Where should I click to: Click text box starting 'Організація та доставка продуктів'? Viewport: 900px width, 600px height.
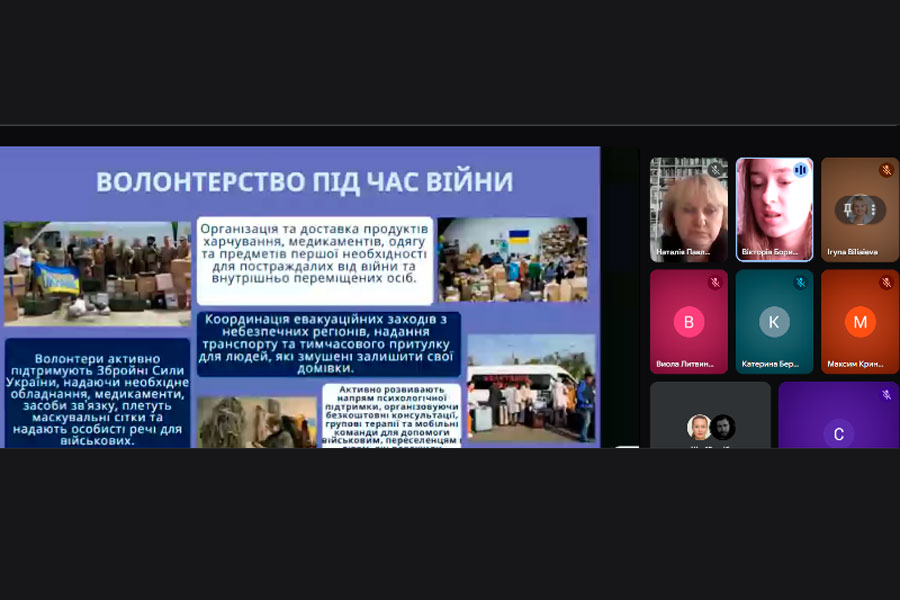315,261
